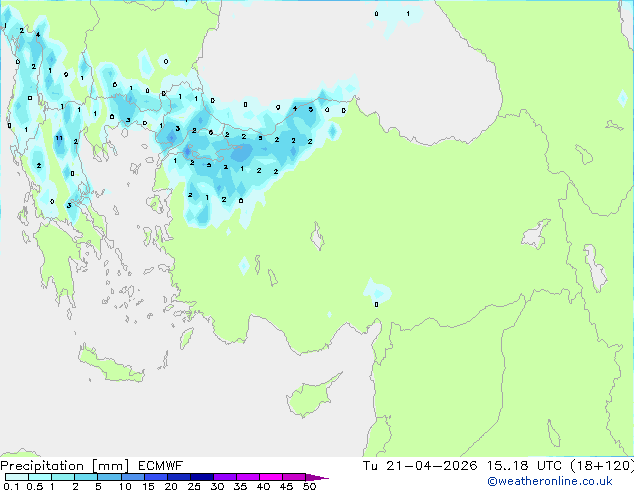Select the legend swatch between 10 and 15
The image size is (634, 490).
pyautogui.click(x=133, y=477)
